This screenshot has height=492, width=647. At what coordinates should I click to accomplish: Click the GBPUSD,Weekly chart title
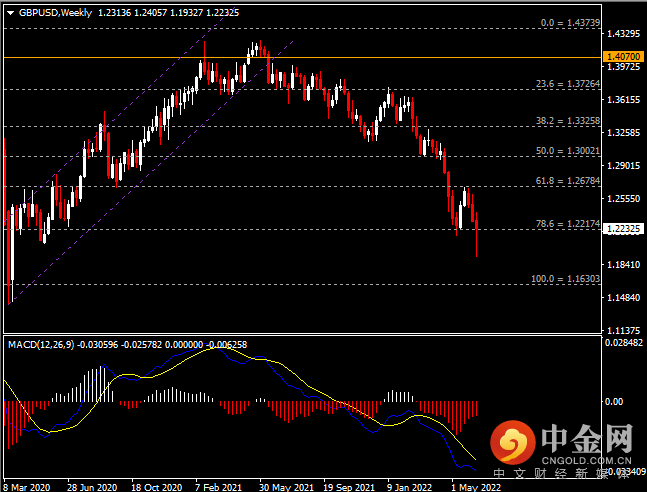point(52,13)
